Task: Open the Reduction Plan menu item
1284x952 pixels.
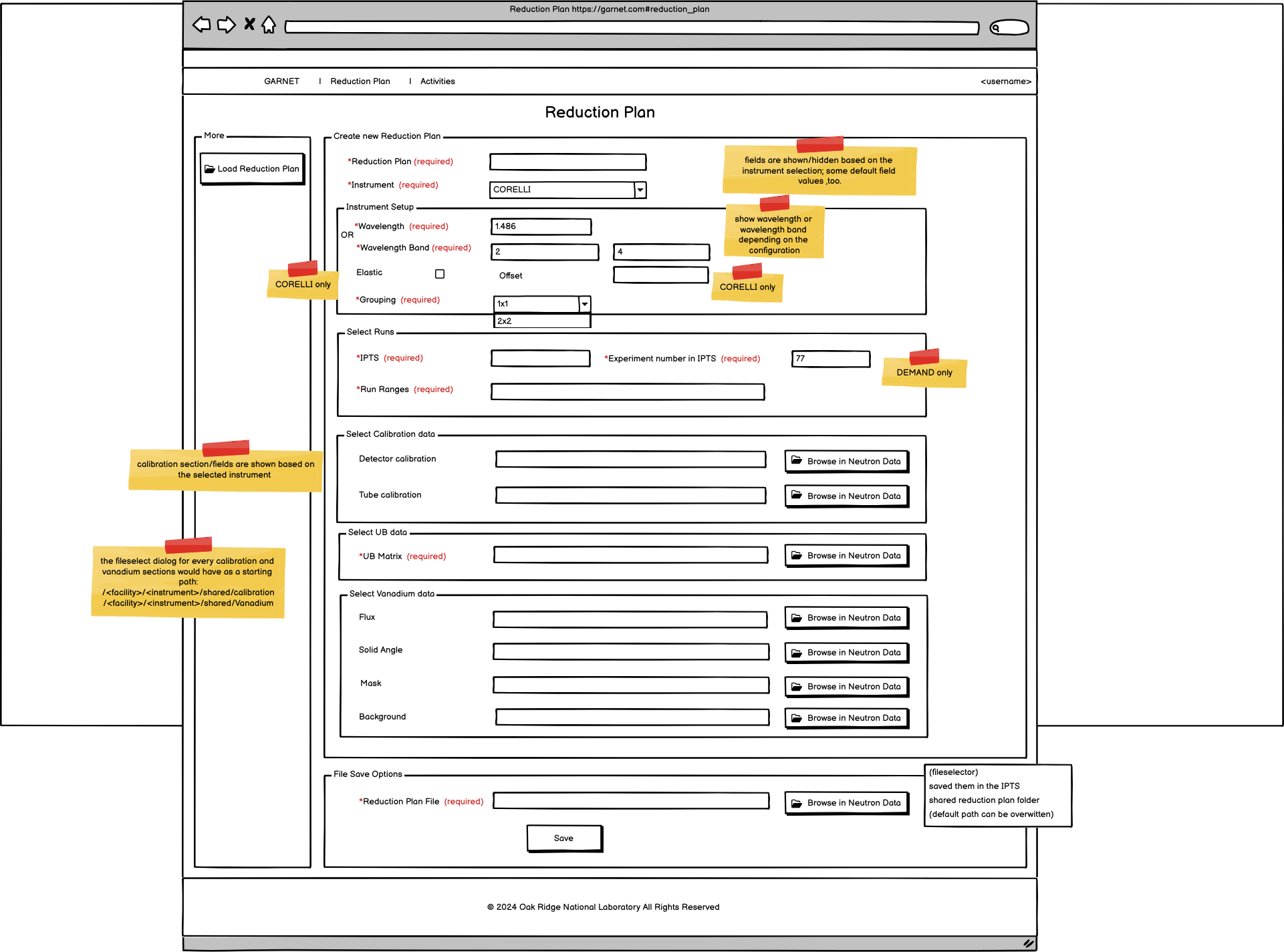Action: point(360,81)
